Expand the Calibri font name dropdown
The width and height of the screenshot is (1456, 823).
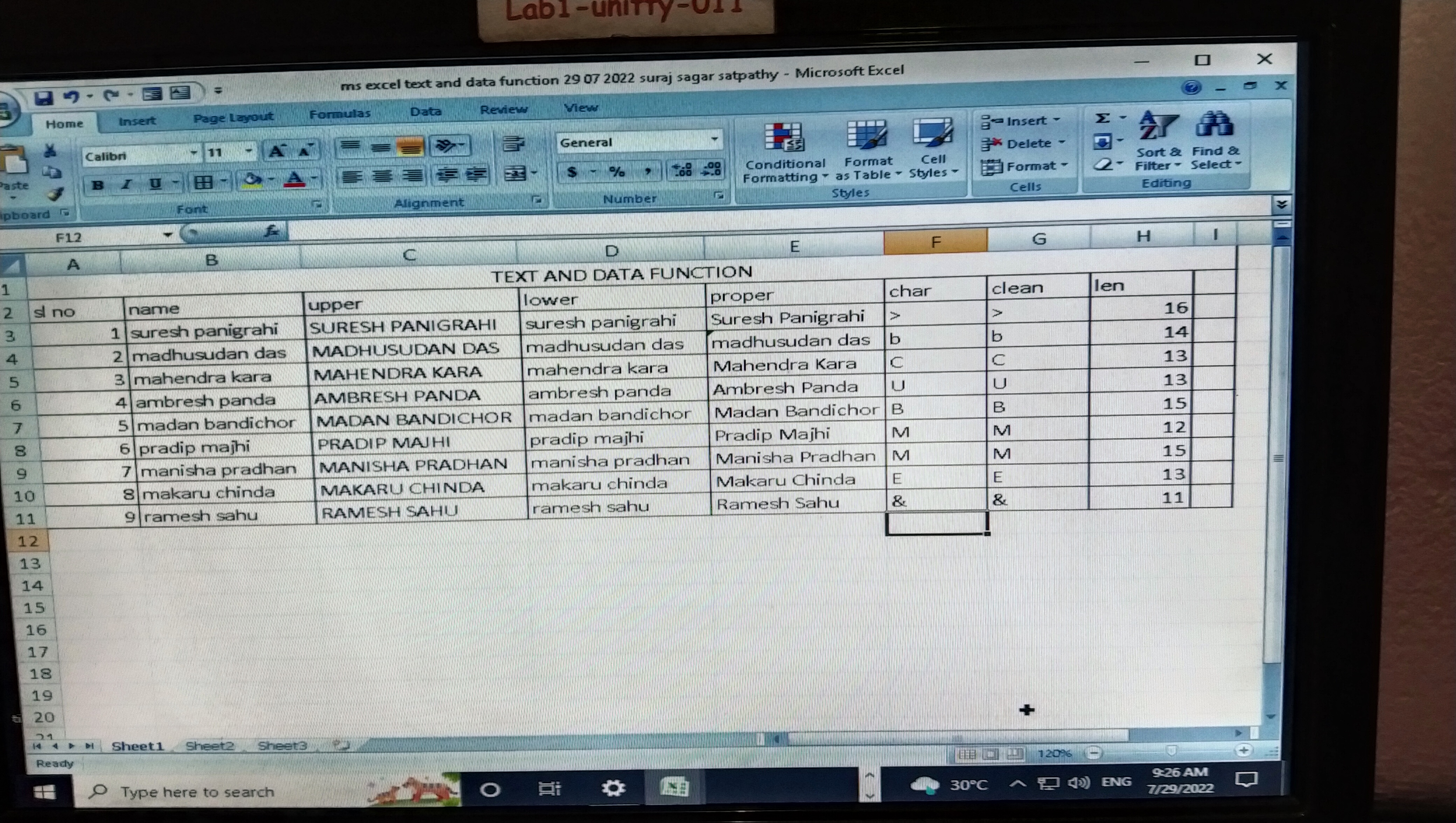pyautogui.click(x=193, y=153)
